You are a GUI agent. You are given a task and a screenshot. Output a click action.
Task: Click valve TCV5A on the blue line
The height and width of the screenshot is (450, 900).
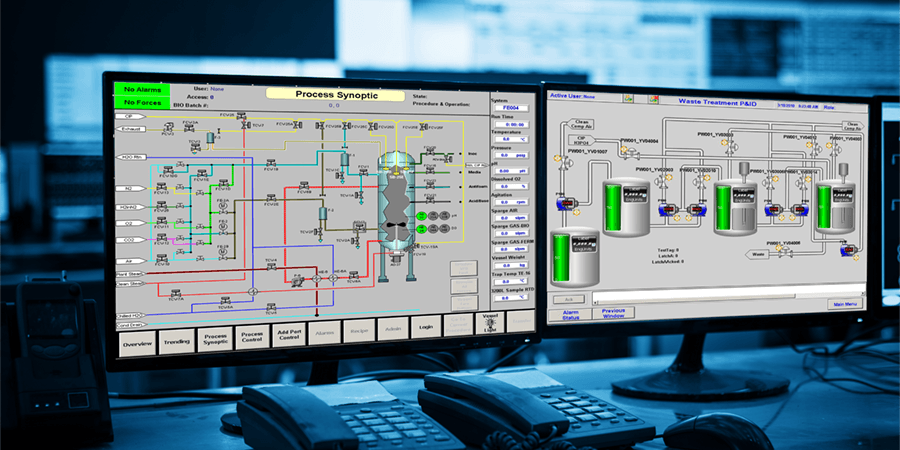pos(226,301)
